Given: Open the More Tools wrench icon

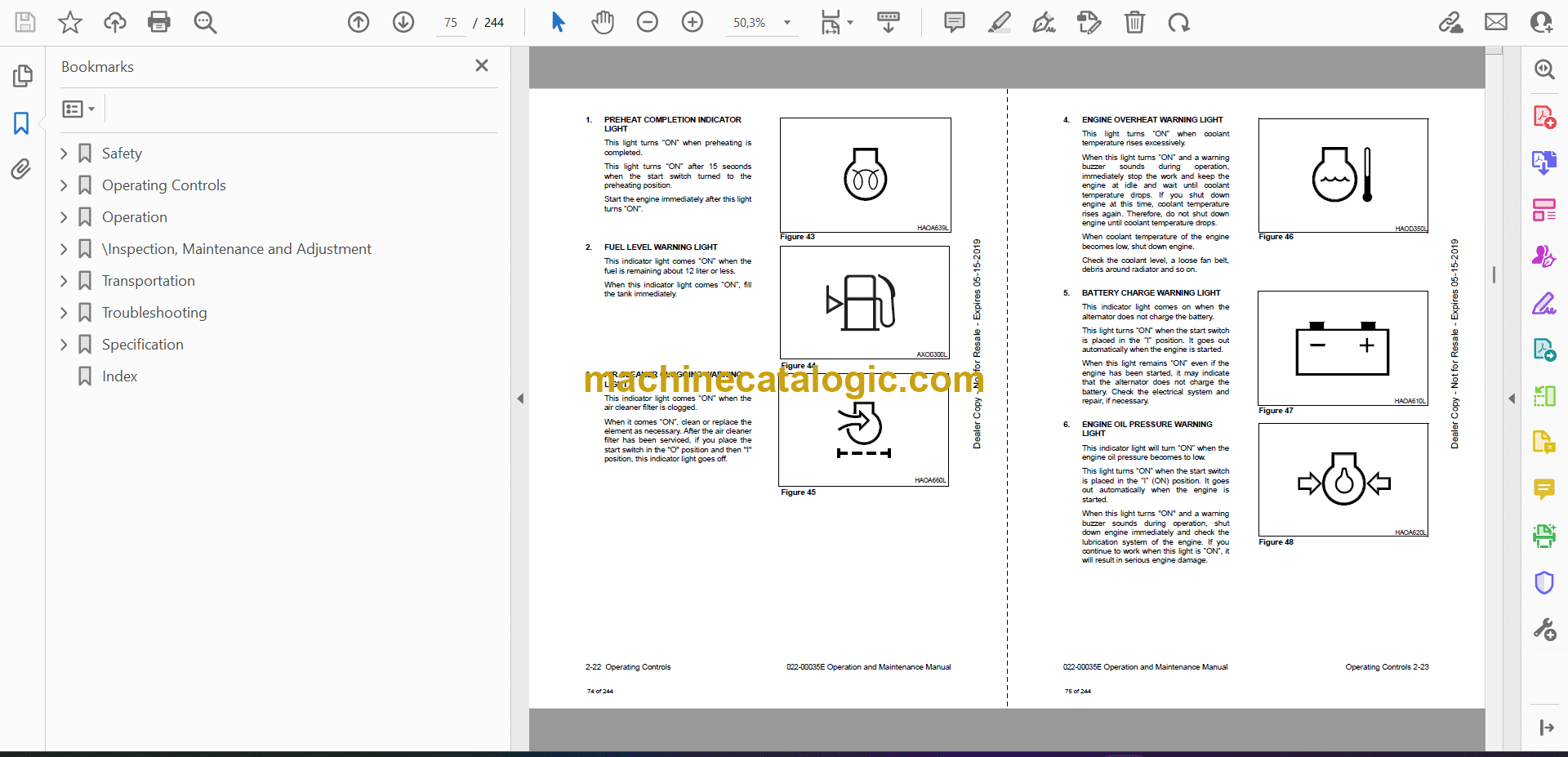Looking at the screenshot, I should coord(1543,630).
